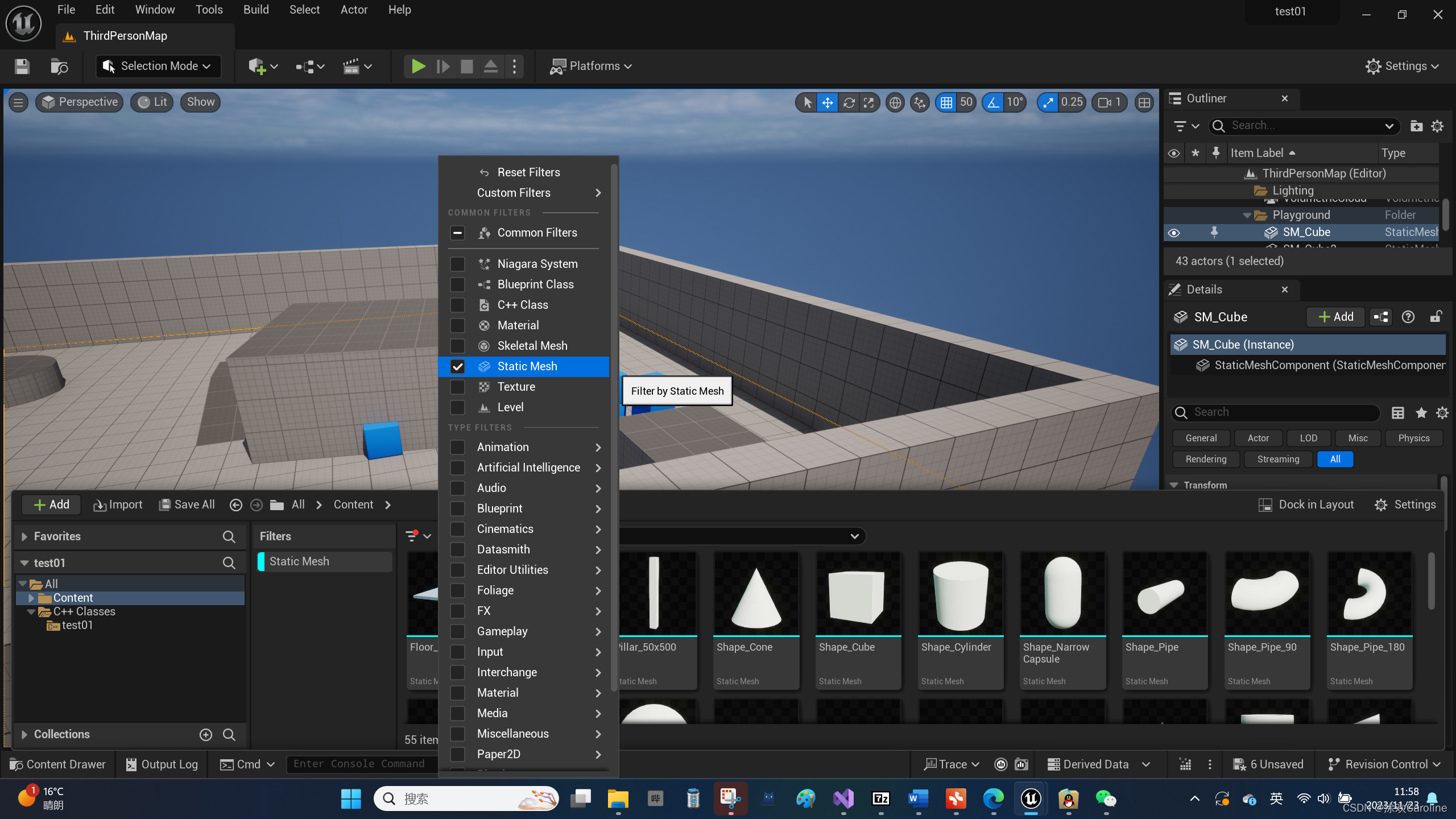Toggle visibility eye icon for SM_Cube
Image resolution: width=1456 pixels, height=819 pixels.
click(1177, 232)
